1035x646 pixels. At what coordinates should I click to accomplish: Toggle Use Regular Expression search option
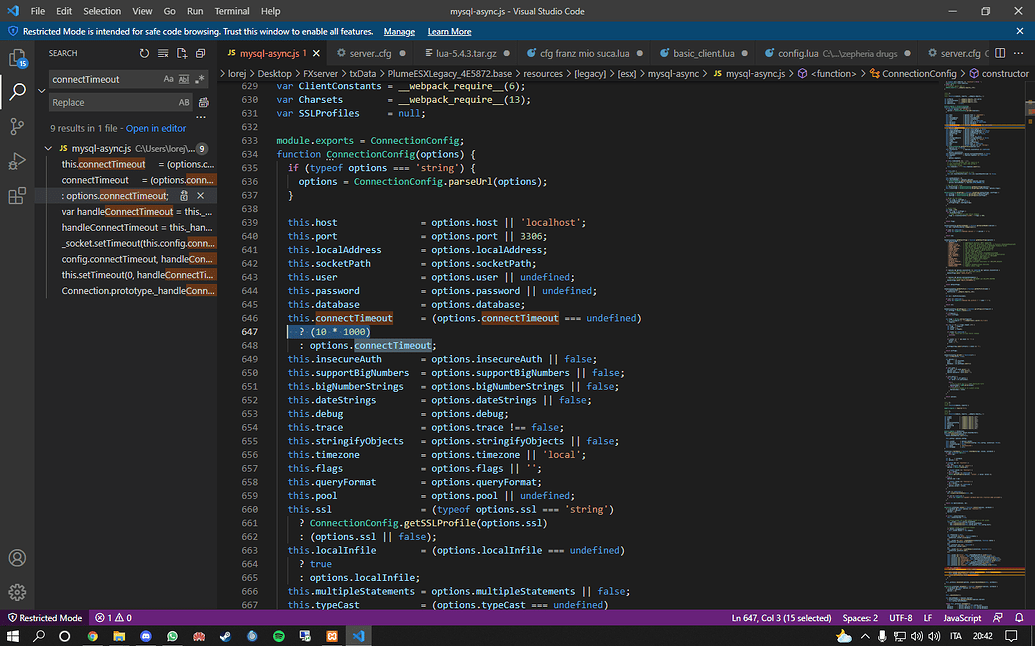(x=199, y=79)
